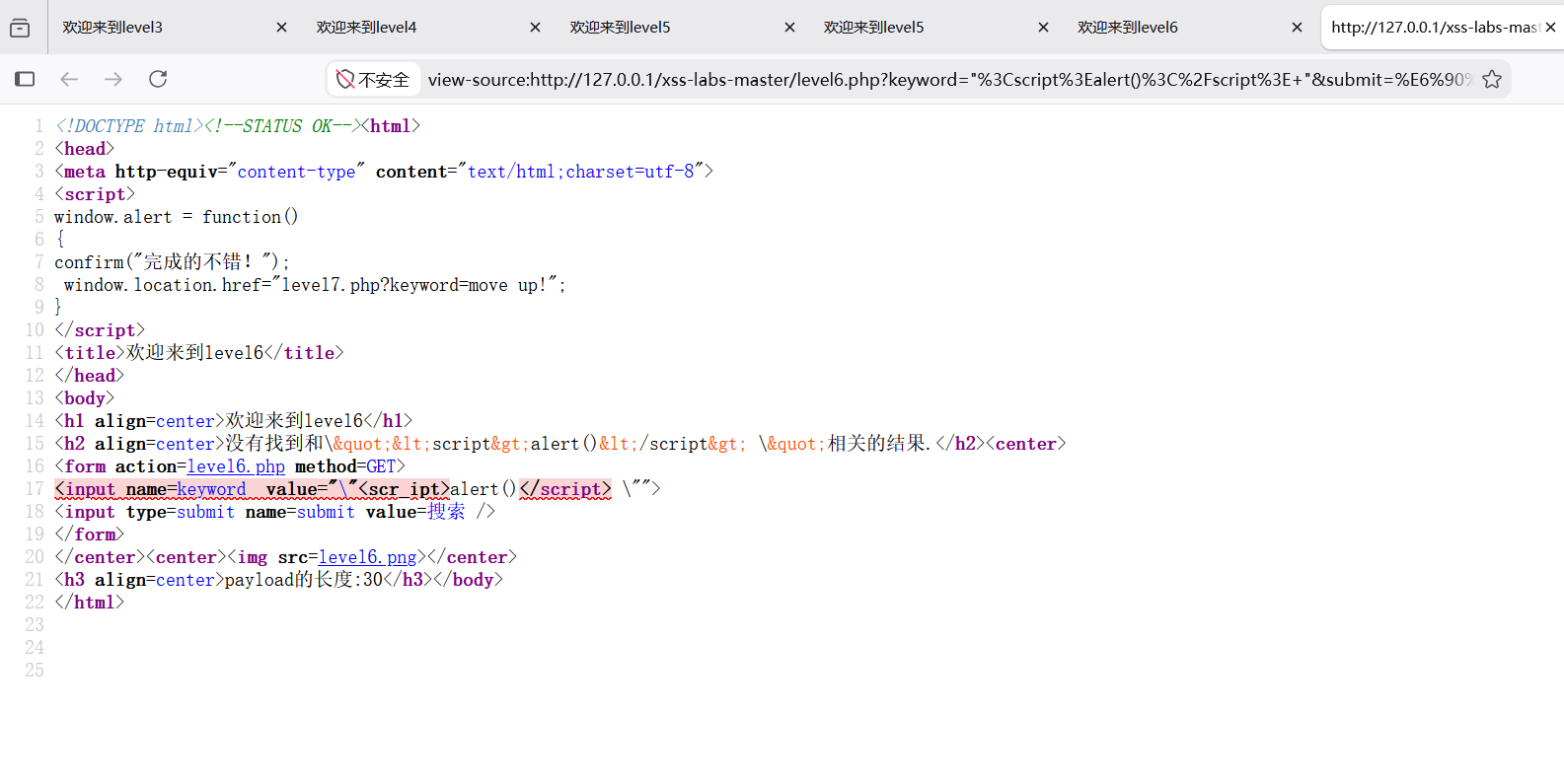This screenshot has width=1564, height=784.
Task: Click line number 25
Action: click(35, 671)
